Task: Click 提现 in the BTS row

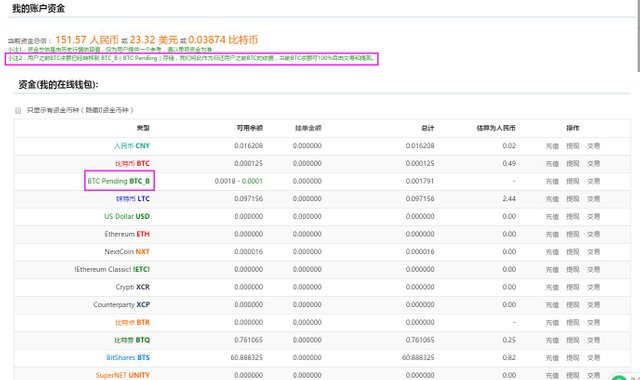Action: [573, 358]
